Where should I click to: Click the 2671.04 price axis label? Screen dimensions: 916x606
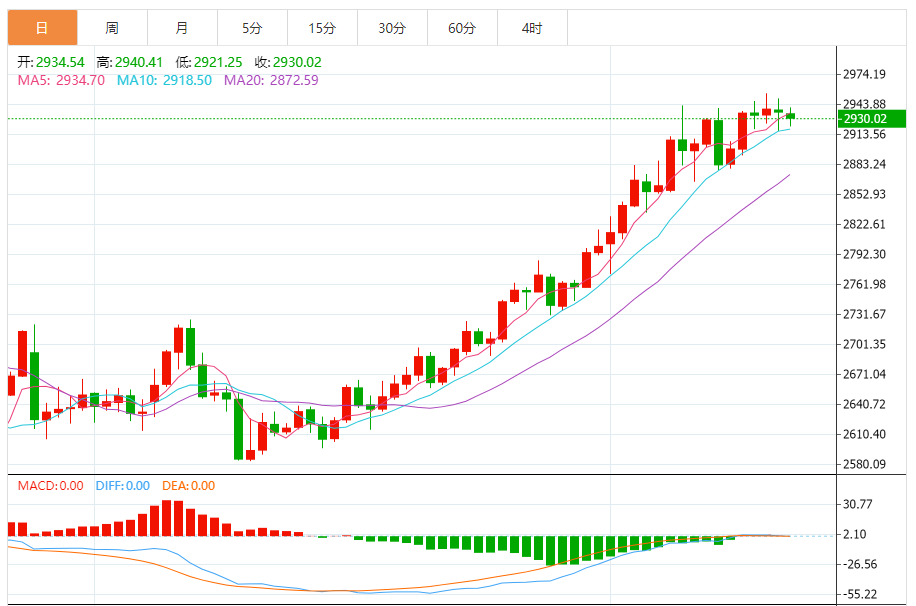click(864, 374)
